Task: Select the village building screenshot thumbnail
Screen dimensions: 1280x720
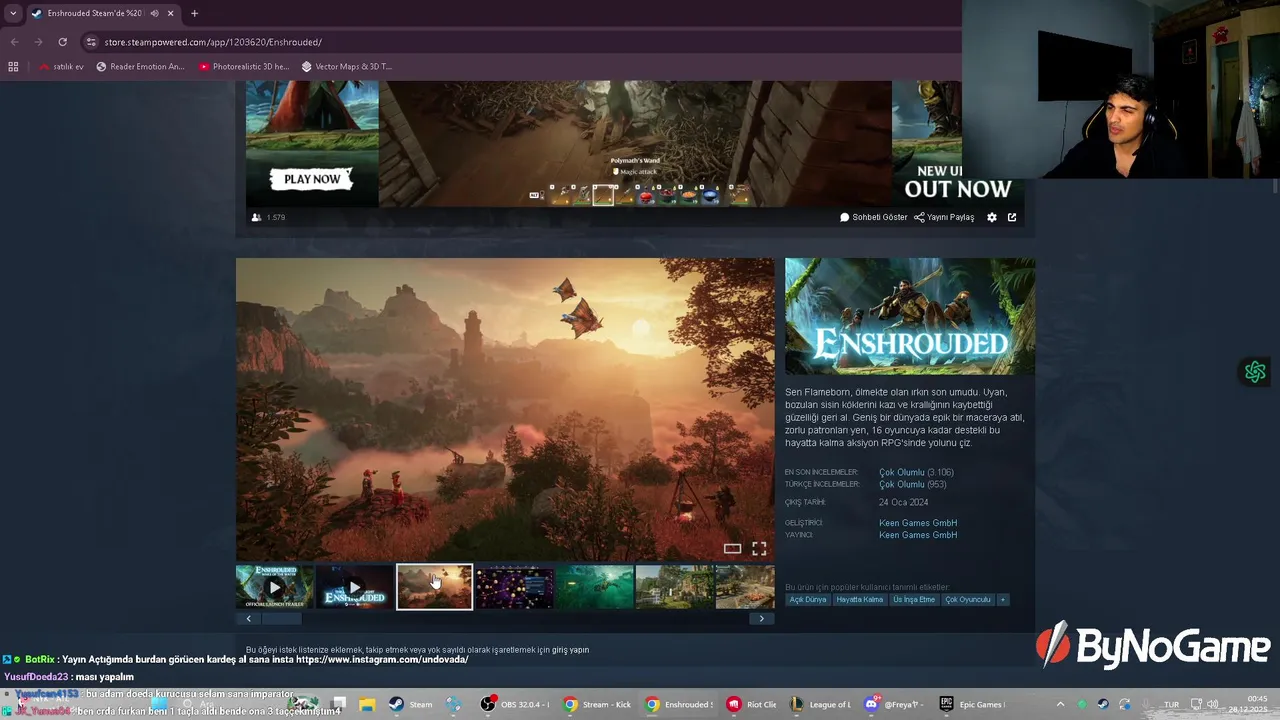Action: (674, 587)
